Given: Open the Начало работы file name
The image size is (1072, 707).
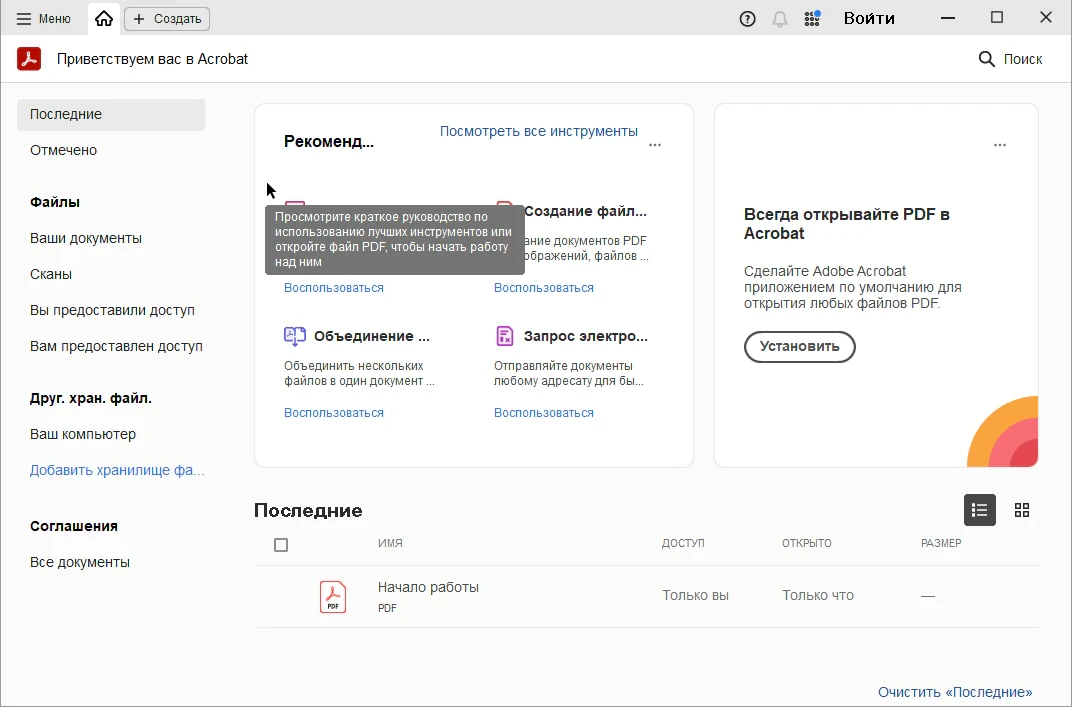Looking at the screenshot, I should click(428, 587).
